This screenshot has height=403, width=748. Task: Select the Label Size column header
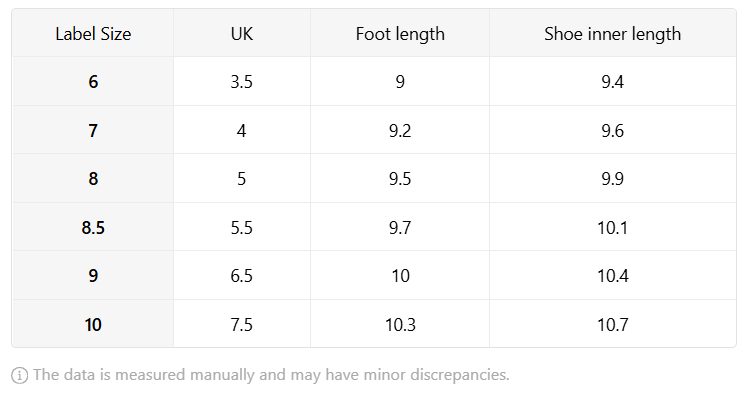(x=93, y=33)
